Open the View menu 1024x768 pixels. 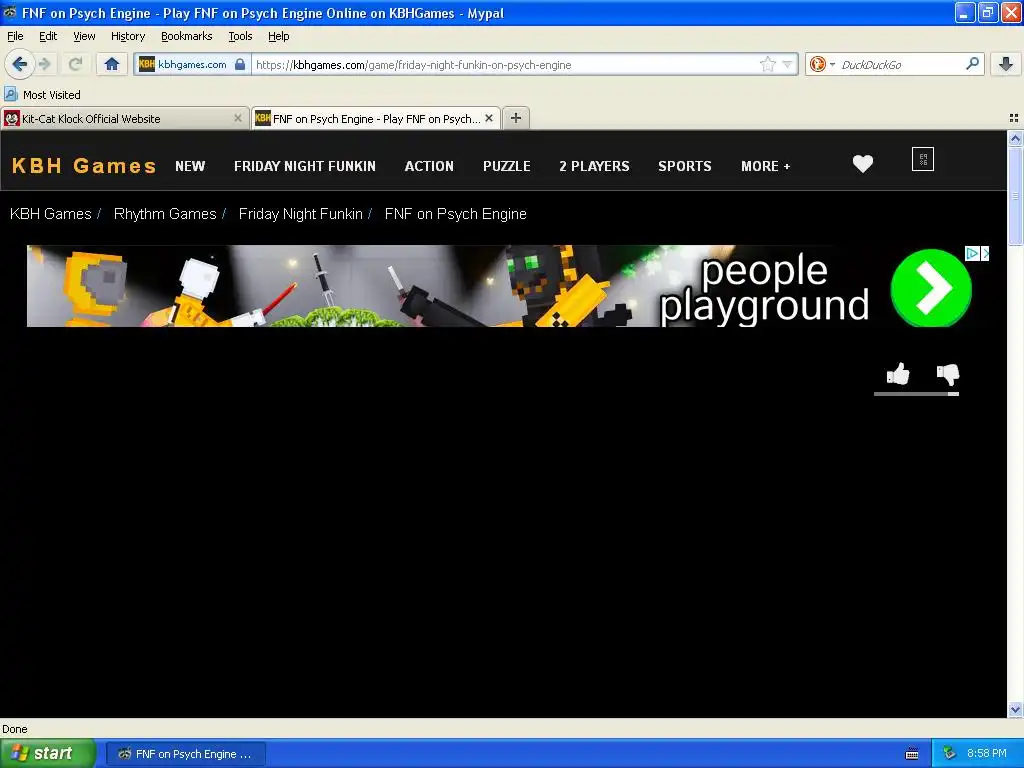tap(84, 36)
